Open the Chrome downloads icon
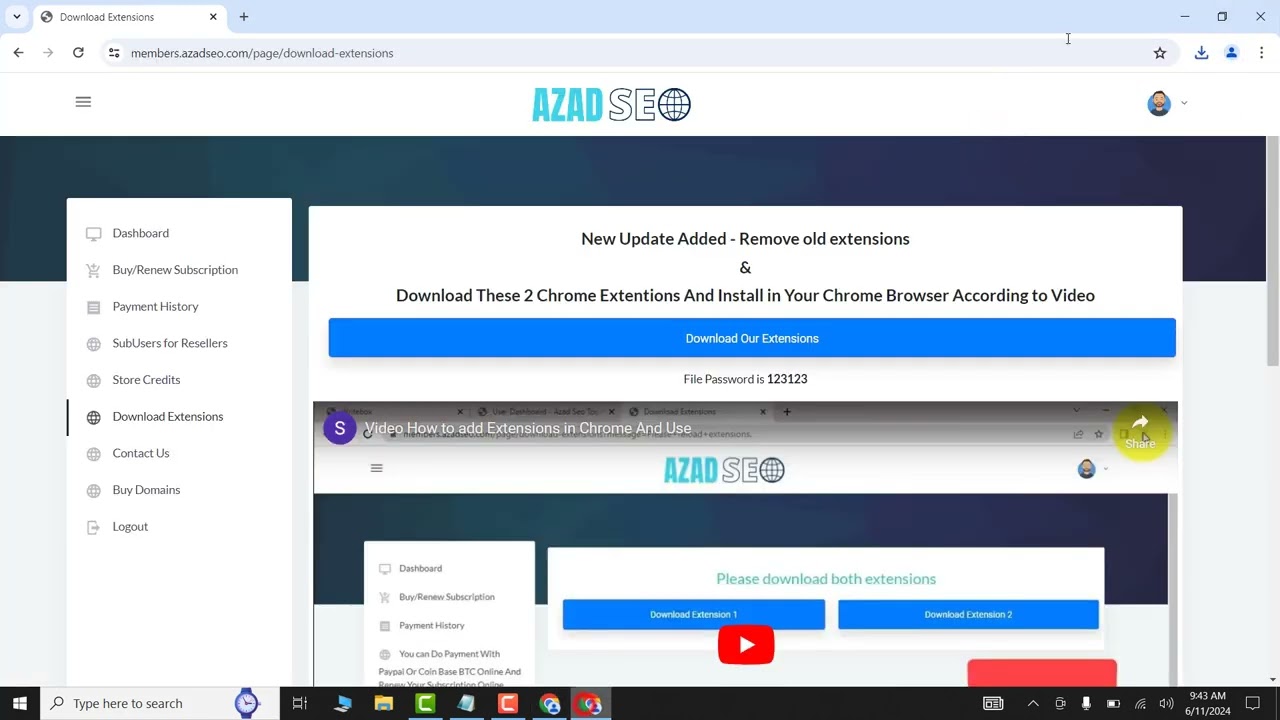Screen dimensions: 1280x720 tap(1201, 53)
